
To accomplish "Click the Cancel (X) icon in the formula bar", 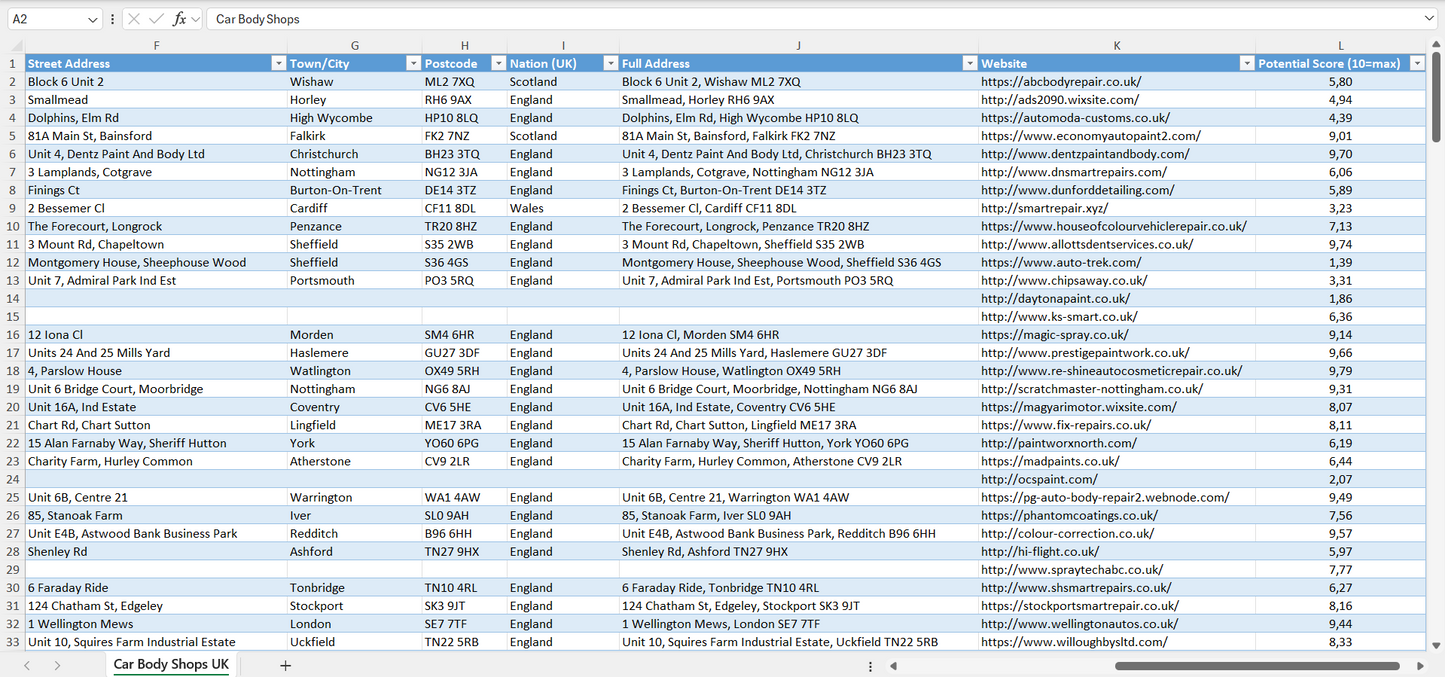I will [134, 18].
